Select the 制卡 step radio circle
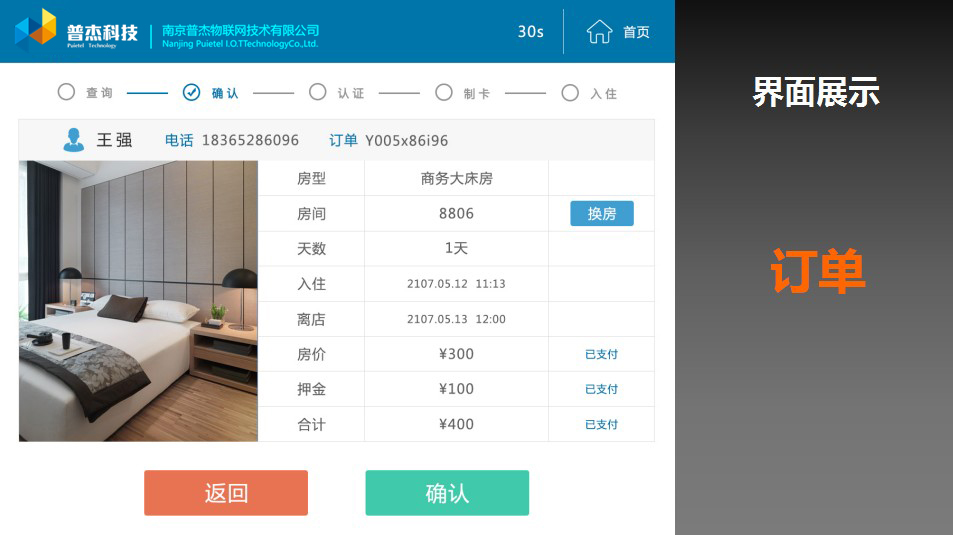This screenshot has width=953, height=535. (444, 92)
